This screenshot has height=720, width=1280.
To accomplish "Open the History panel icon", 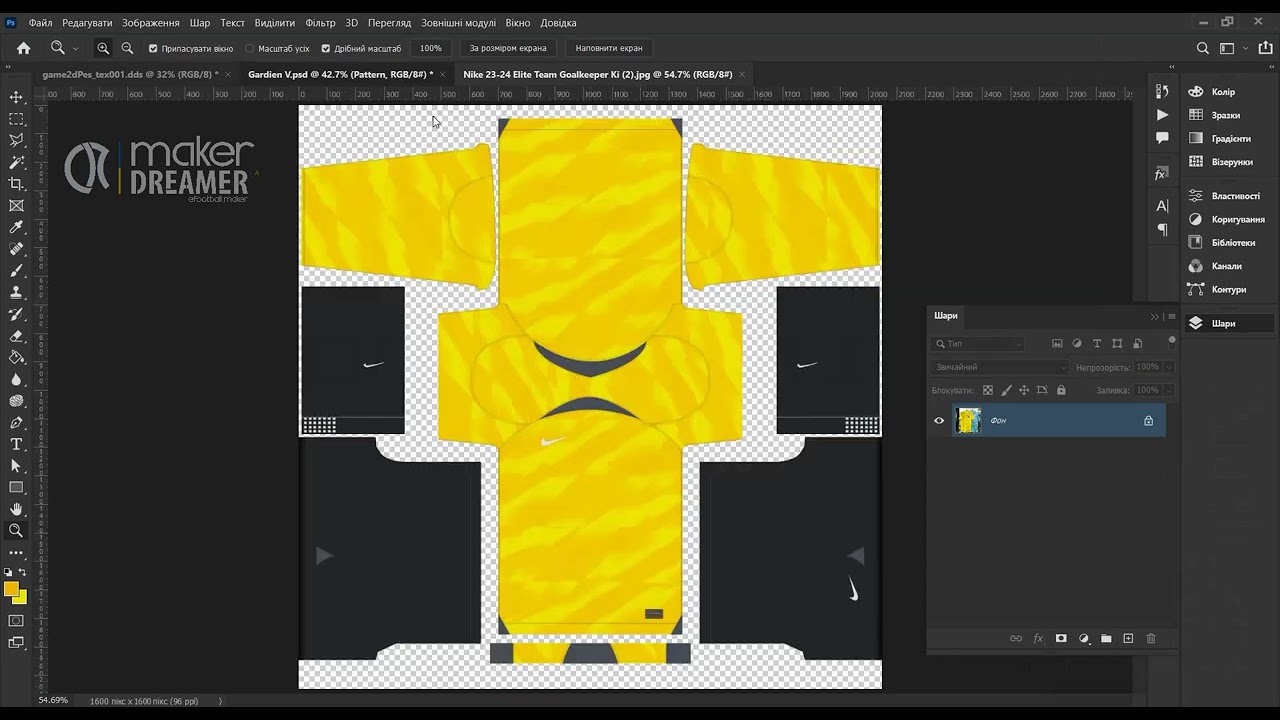I will [x=1162, y=91].
